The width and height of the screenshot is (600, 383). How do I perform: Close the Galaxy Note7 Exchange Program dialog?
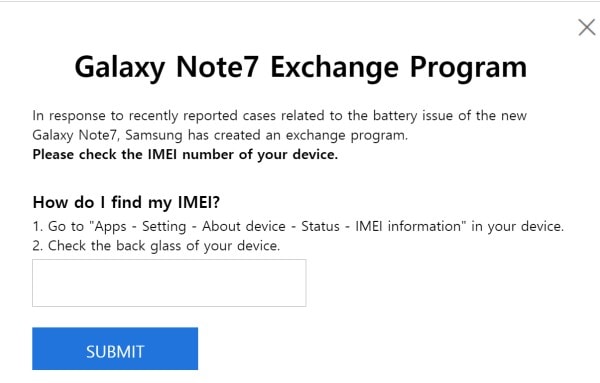[x=587, y=28]
